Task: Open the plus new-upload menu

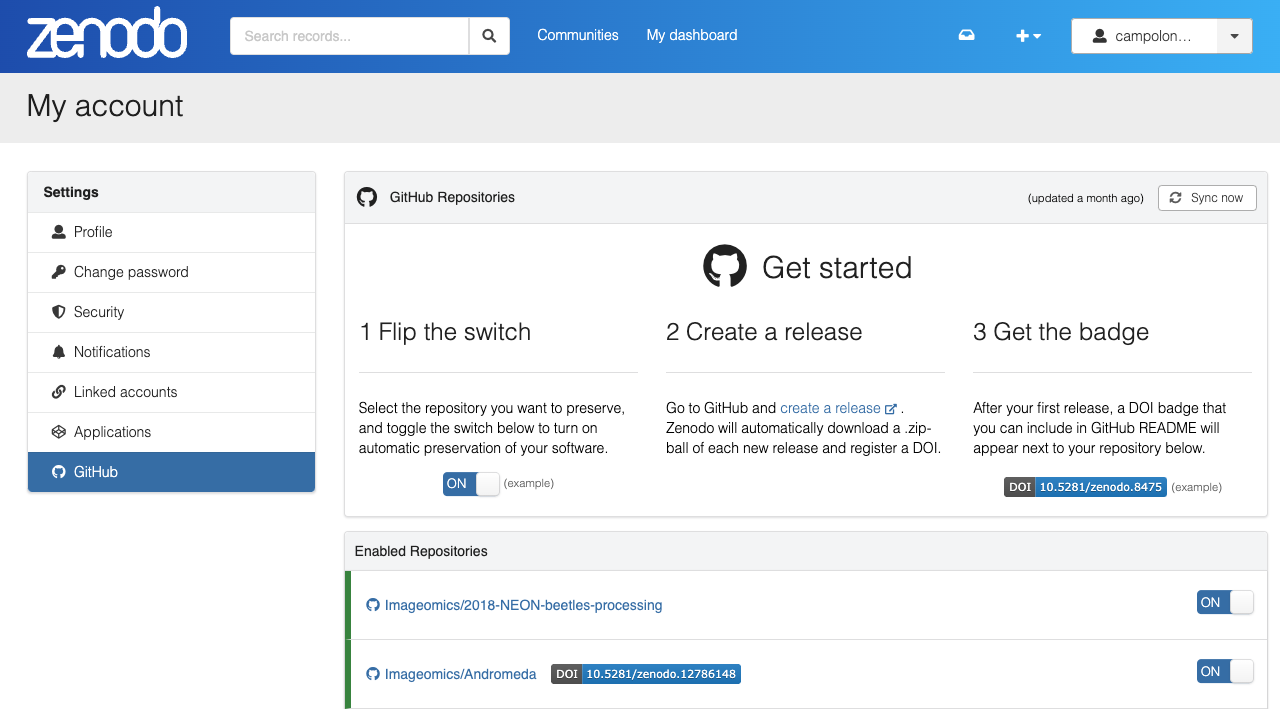Action: [1028, 36]
